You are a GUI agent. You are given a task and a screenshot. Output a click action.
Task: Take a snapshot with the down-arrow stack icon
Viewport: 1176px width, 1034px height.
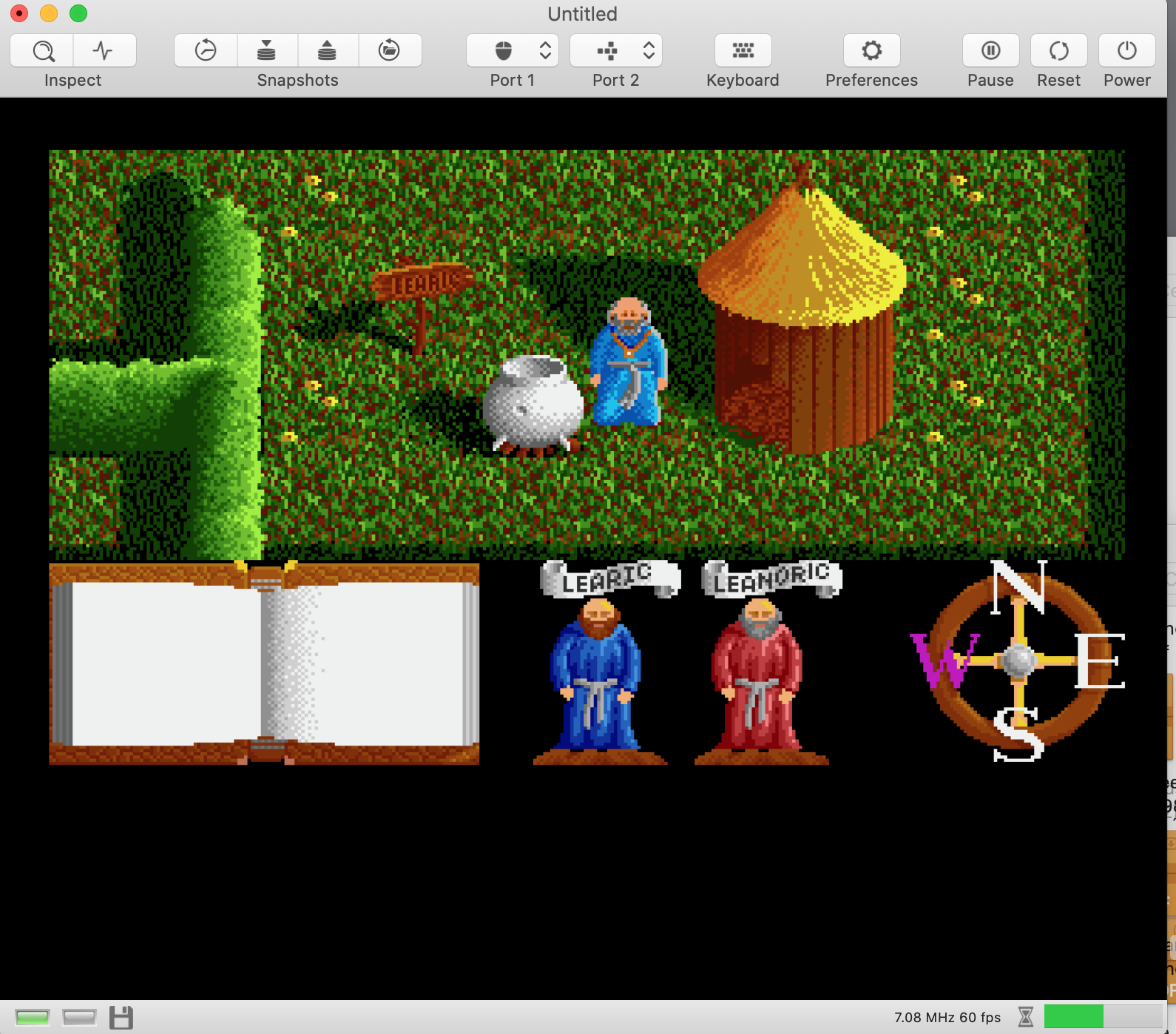click(x=267, y=50)
